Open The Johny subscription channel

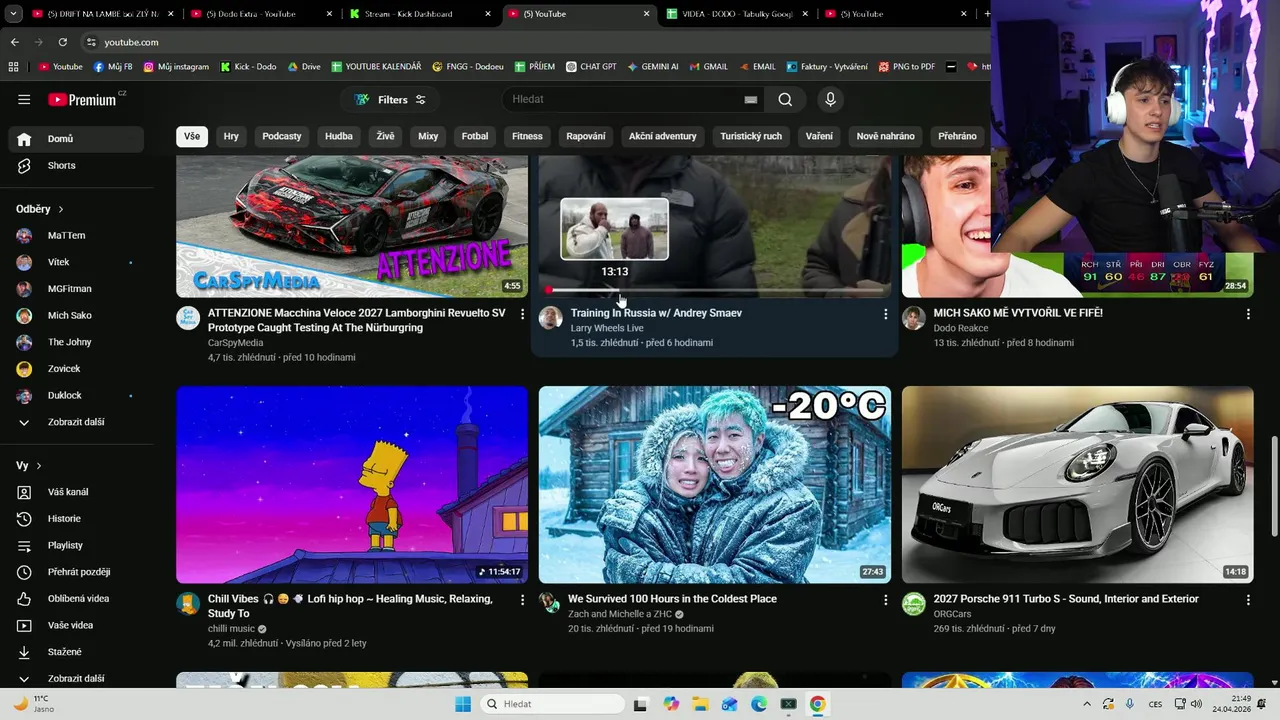[76, 342]
